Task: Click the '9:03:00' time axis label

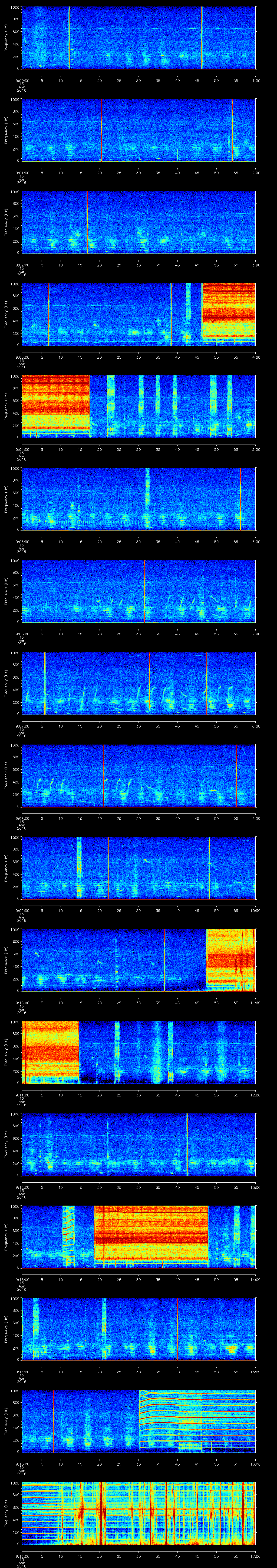Action: point(22,357)
